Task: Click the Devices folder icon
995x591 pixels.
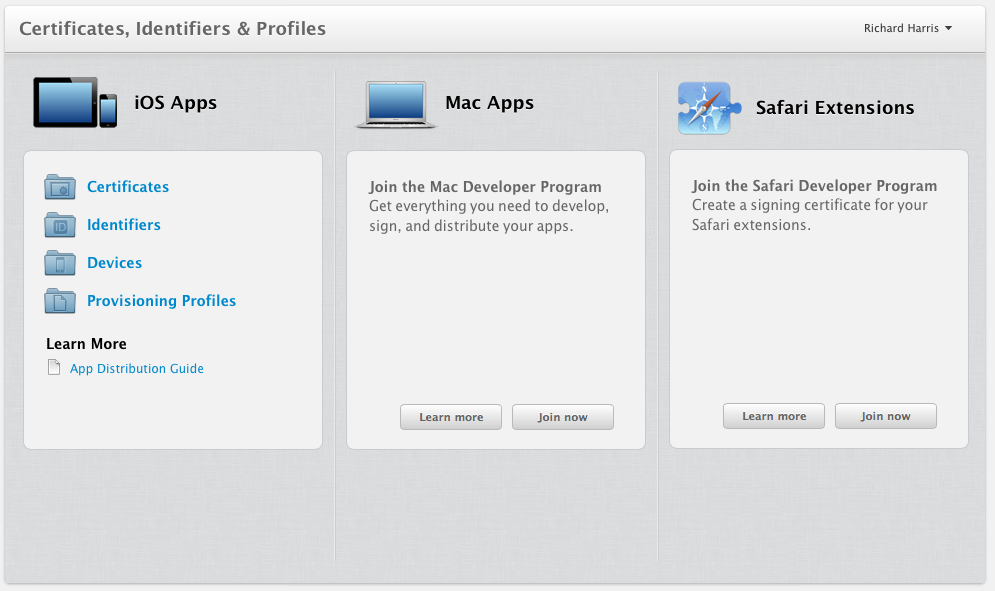Action: point(60,263)
